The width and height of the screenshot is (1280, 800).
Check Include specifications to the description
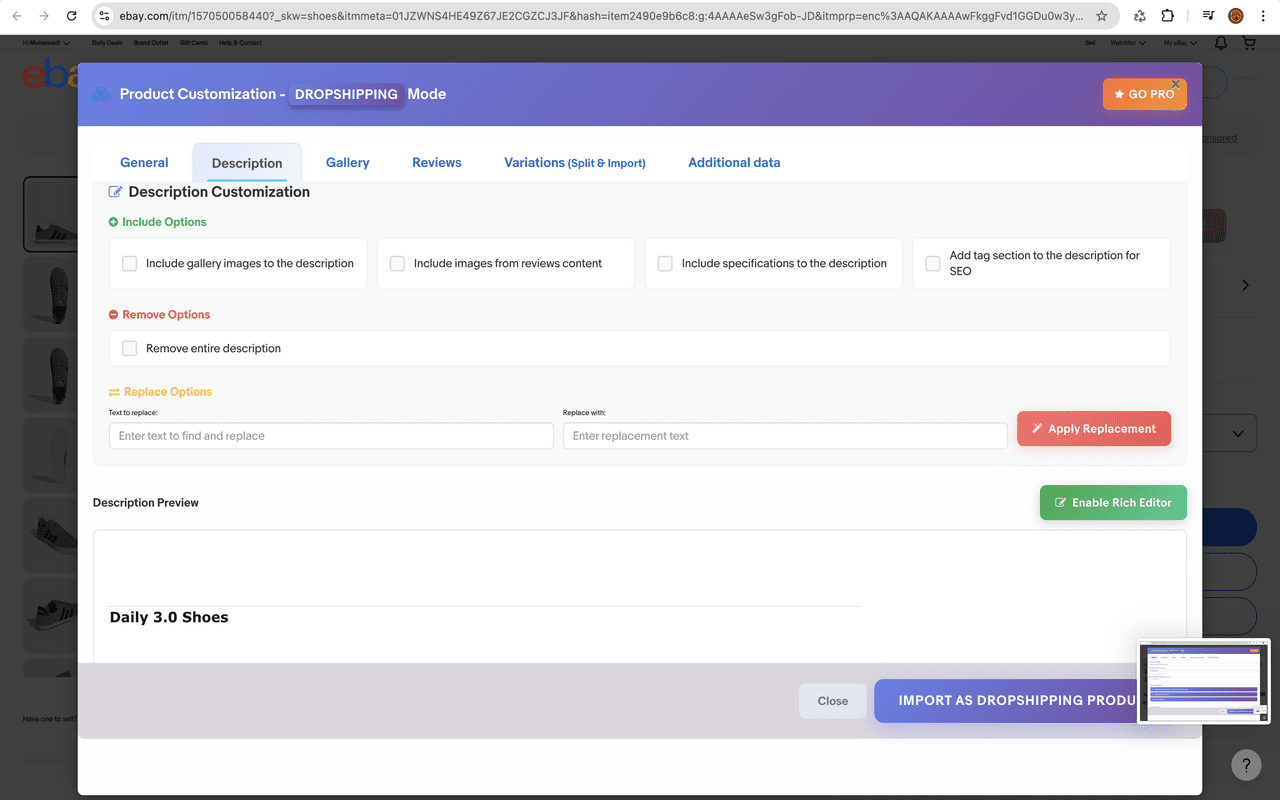click(665, 263)
